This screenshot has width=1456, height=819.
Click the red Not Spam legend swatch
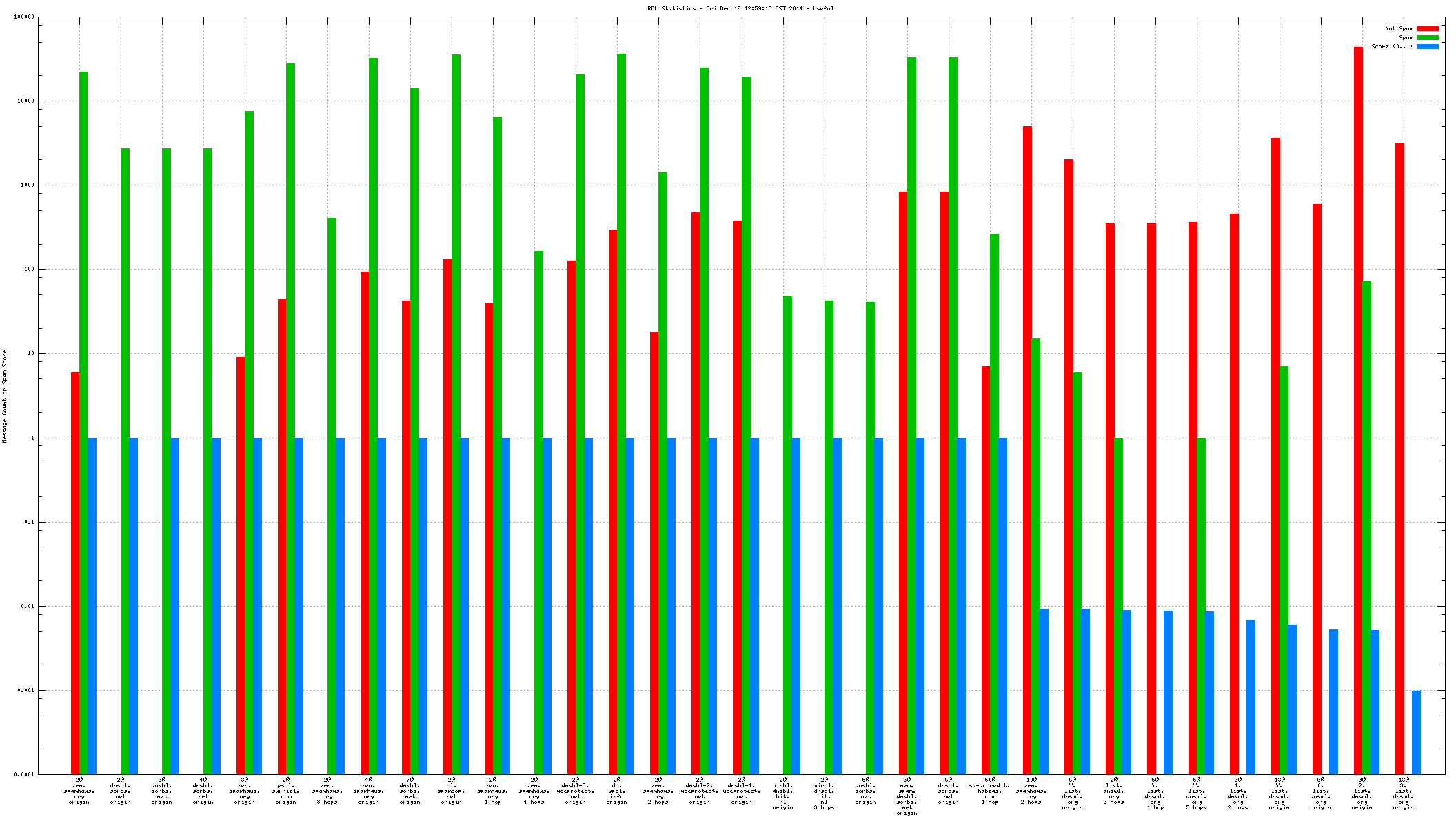pyautogui.click(x=1427, y=29)
